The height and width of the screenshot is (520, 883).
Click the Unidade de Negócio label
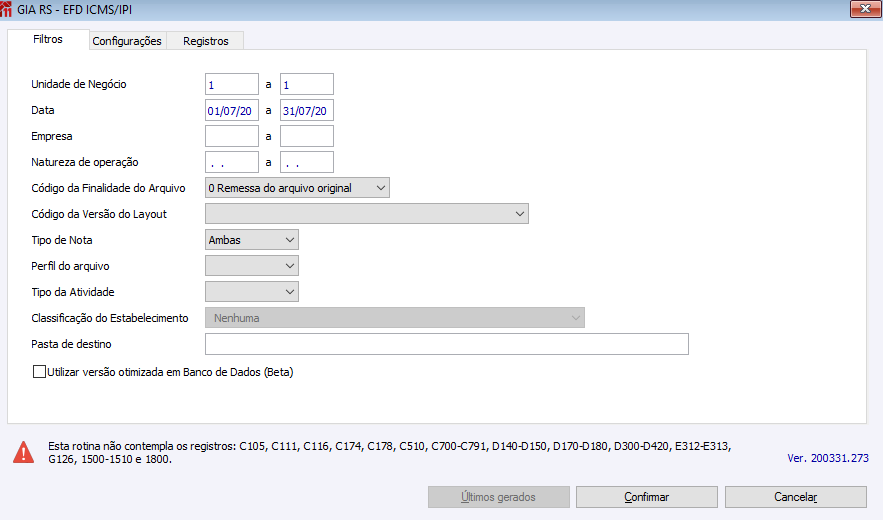(x=79, y=84)
